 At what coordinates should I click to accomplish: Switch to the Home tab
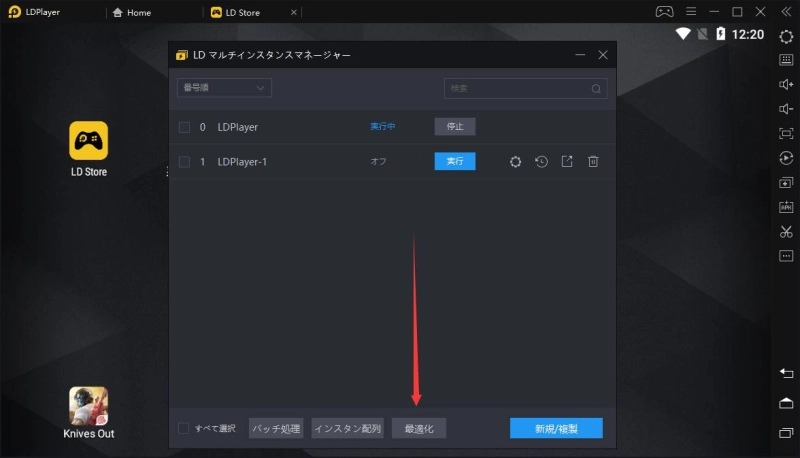point(132,12)
